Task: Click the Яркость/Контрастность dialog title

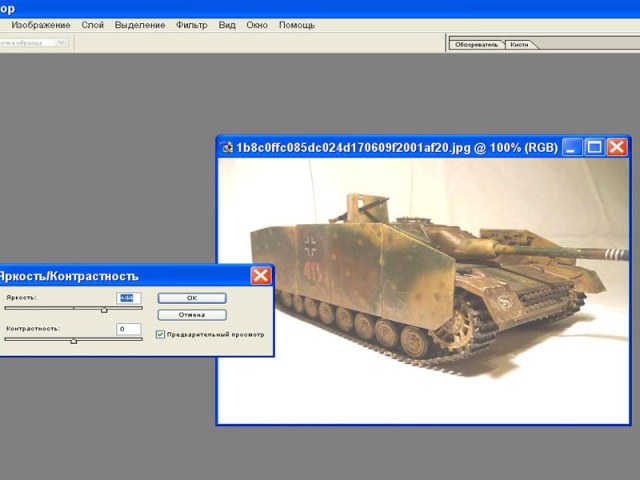Action: (69, 276)
